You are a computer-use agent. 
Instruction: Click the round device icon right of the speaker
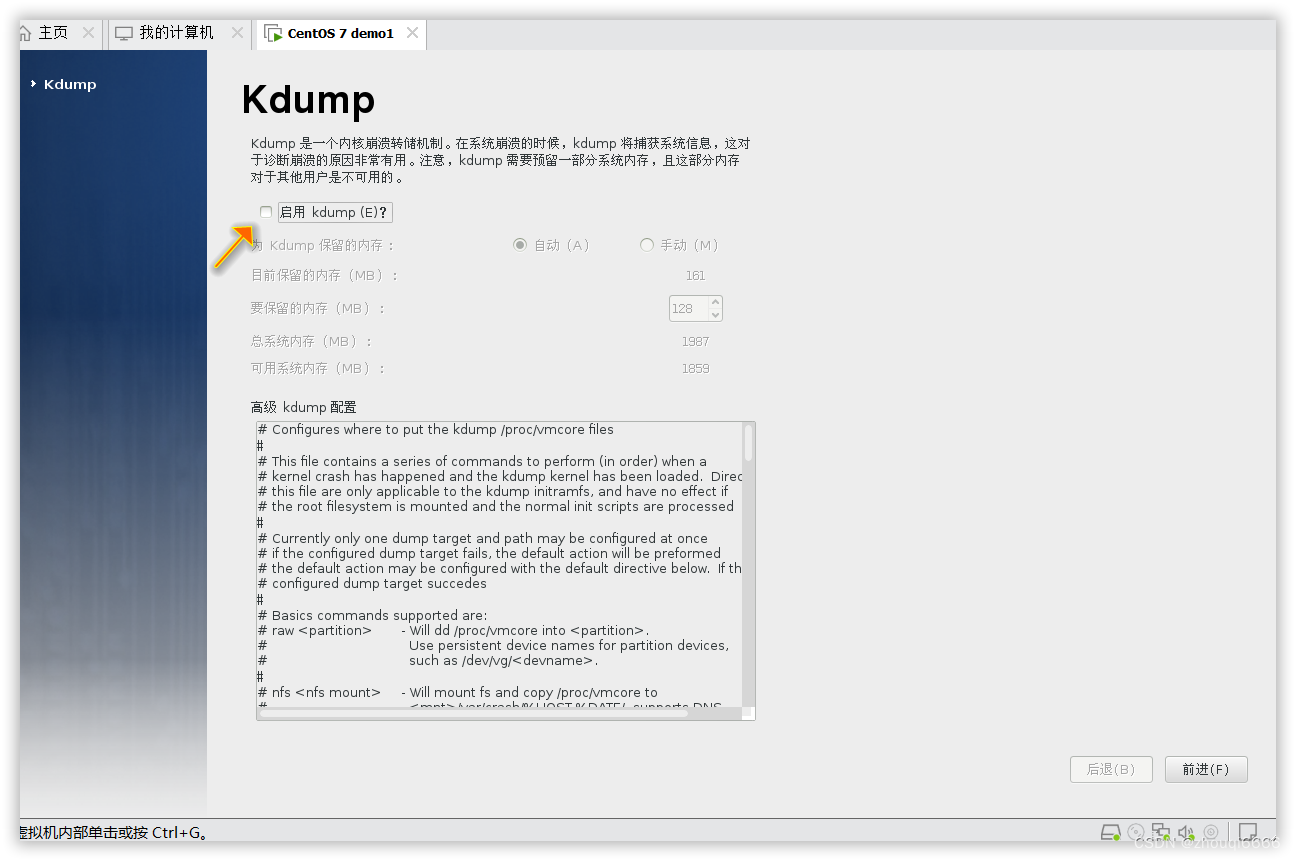[x=1211, y=832]
